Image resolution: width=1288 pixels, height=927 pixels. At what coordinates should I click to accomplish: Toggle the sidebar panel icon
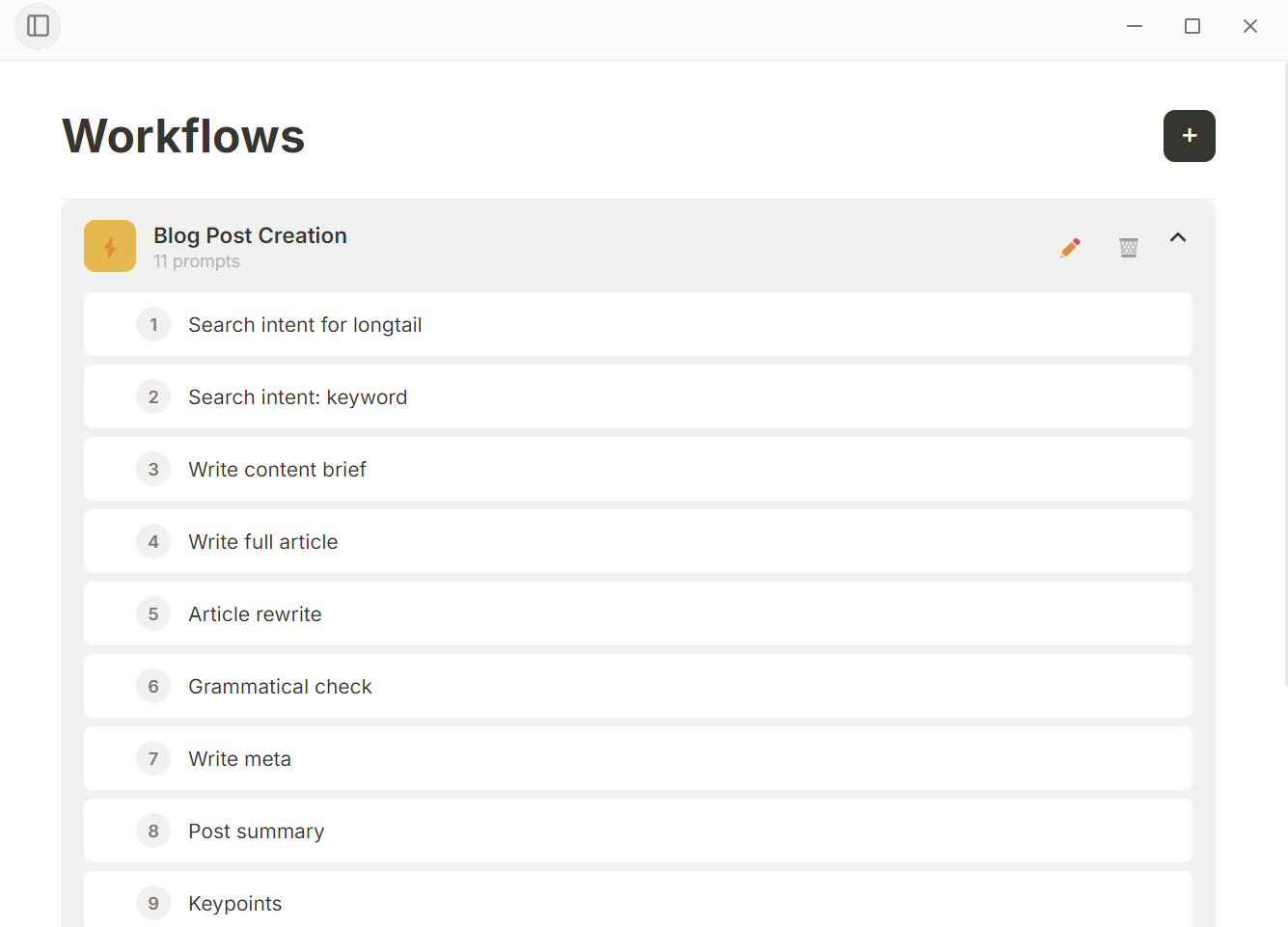37,26
